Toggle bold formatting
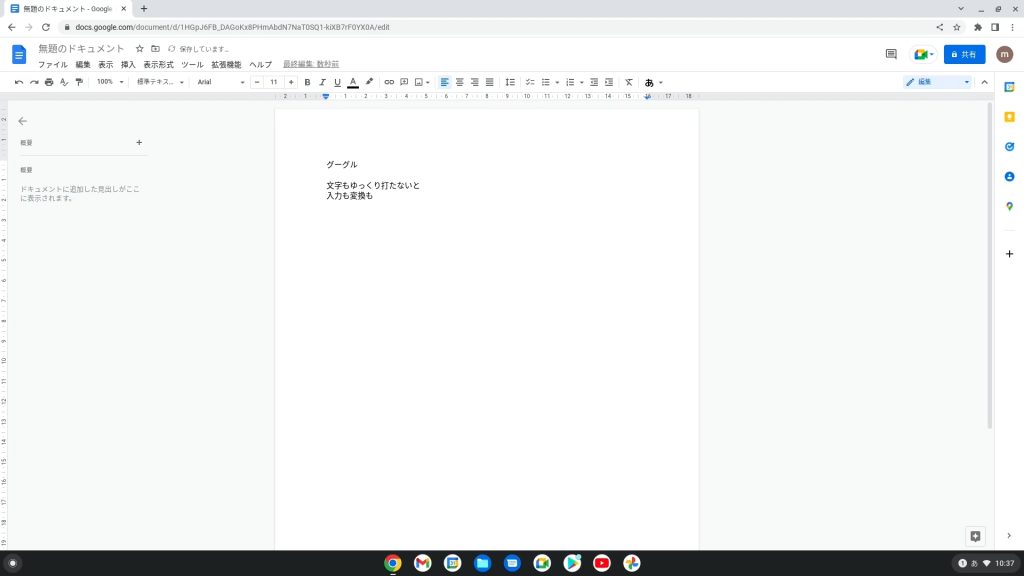 coord(307,82)
